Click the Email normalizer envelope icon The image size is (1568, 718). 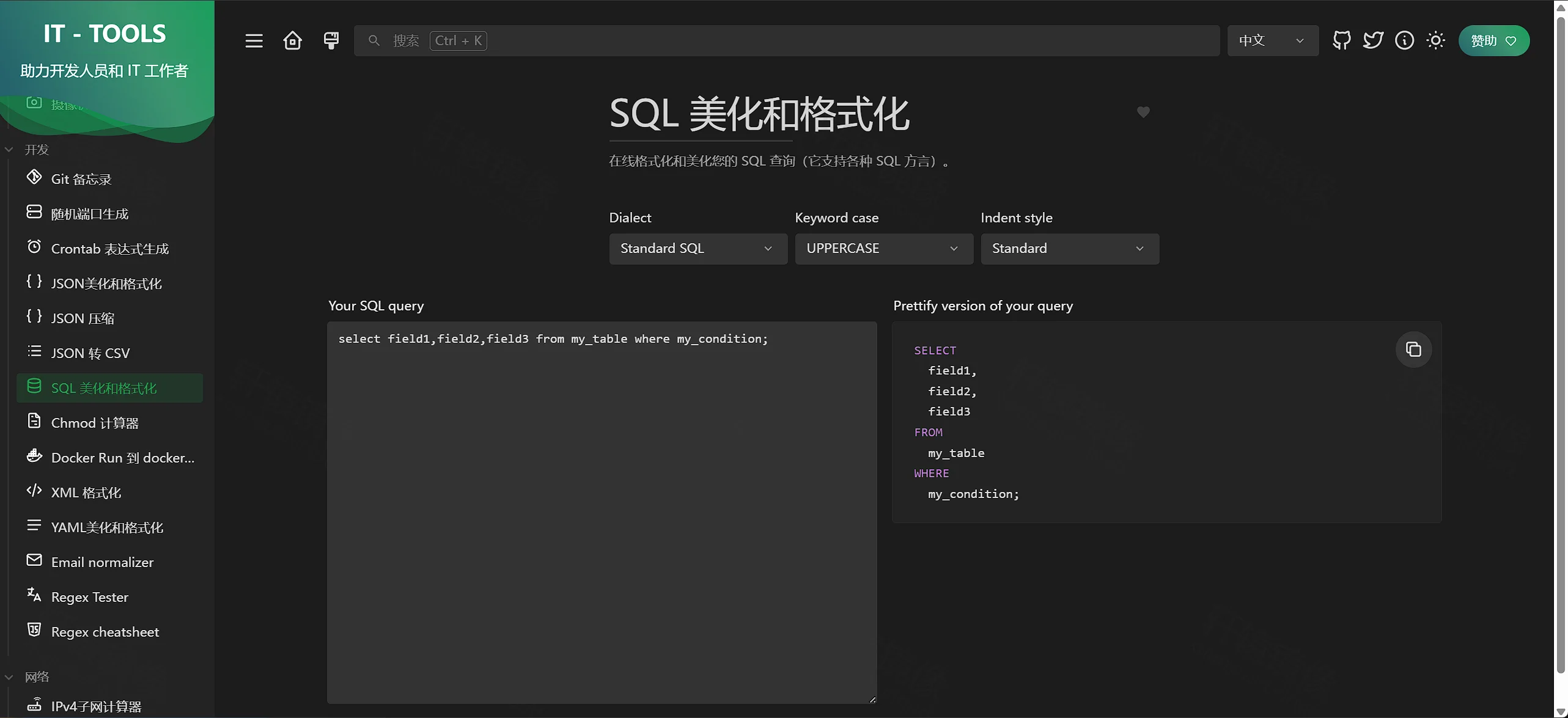point(34,560)
